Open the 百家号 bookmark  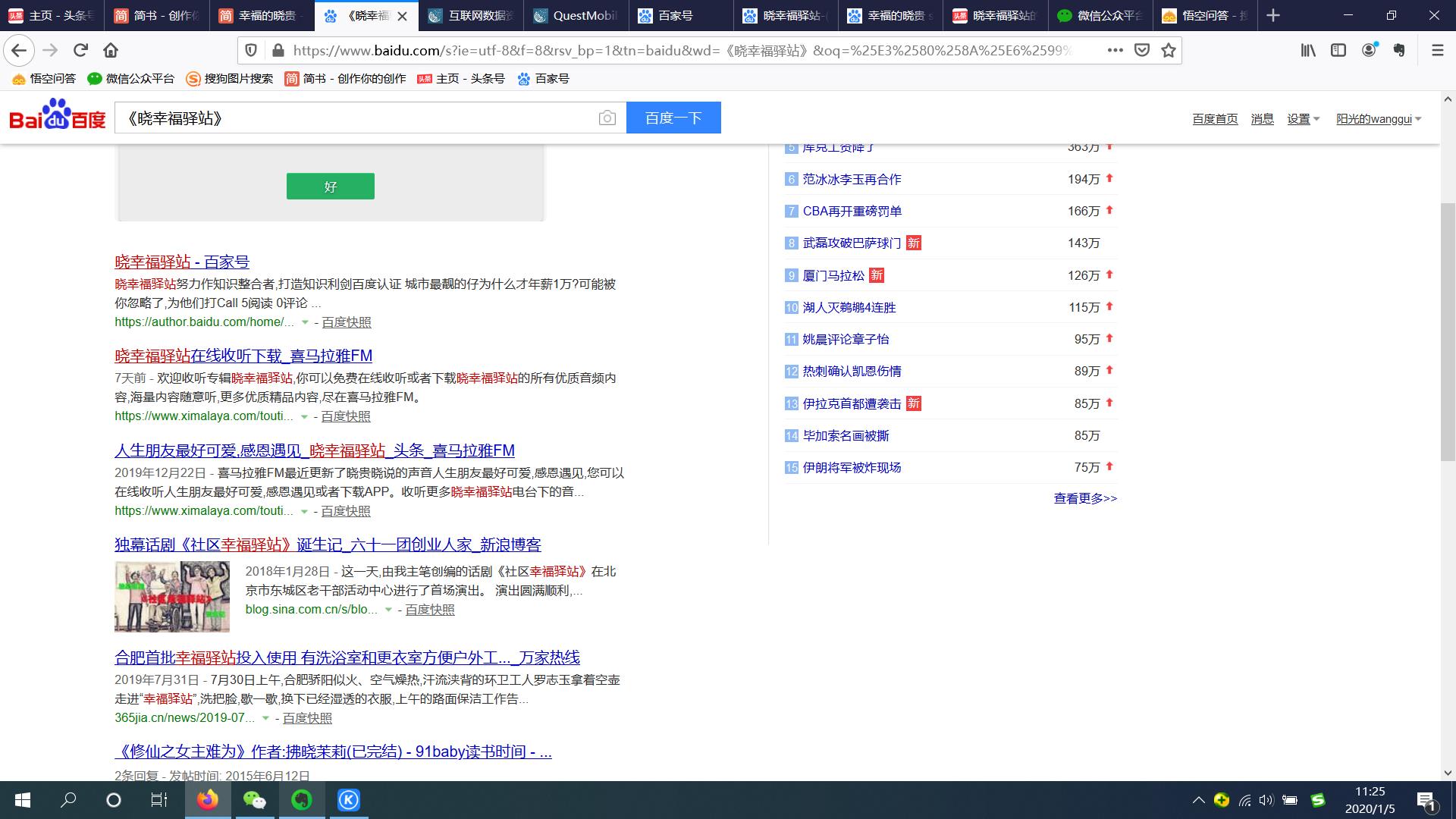pos(543,79)
